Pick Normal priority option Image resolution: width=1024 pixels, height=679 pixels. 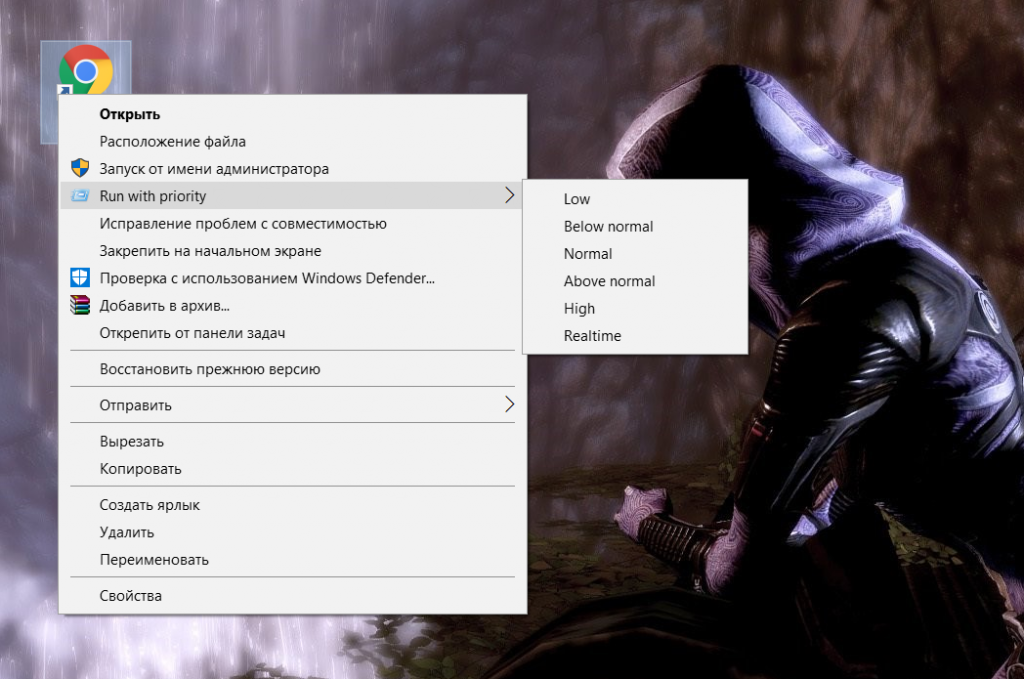click(588, 254)
